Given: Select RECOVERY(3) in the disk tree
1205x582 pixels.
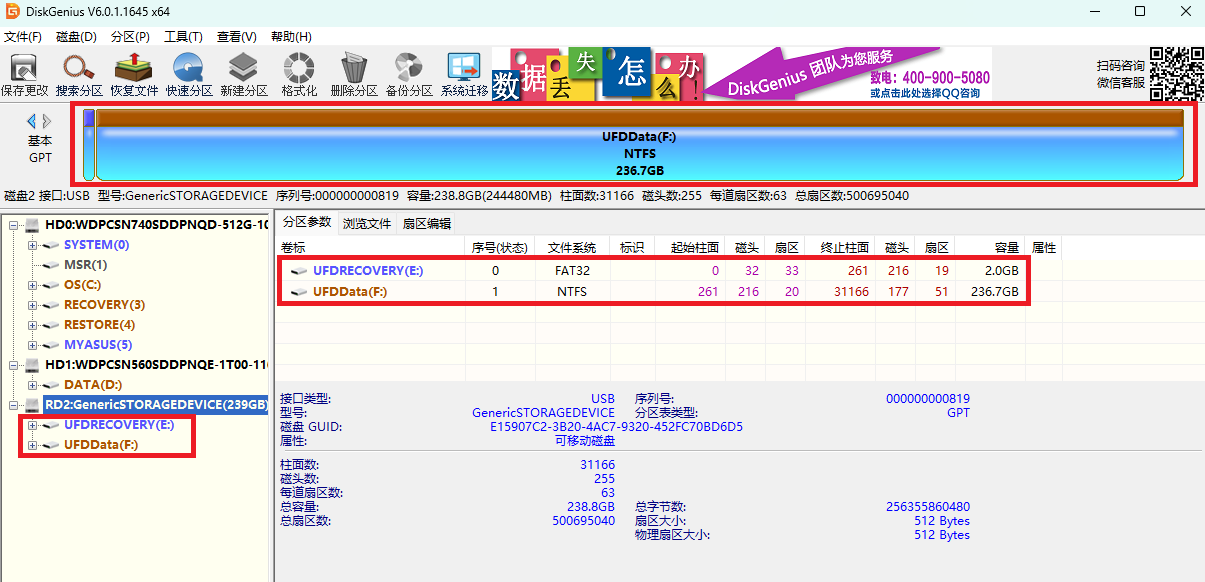Looking at the screenshot, I should point(104,305).
